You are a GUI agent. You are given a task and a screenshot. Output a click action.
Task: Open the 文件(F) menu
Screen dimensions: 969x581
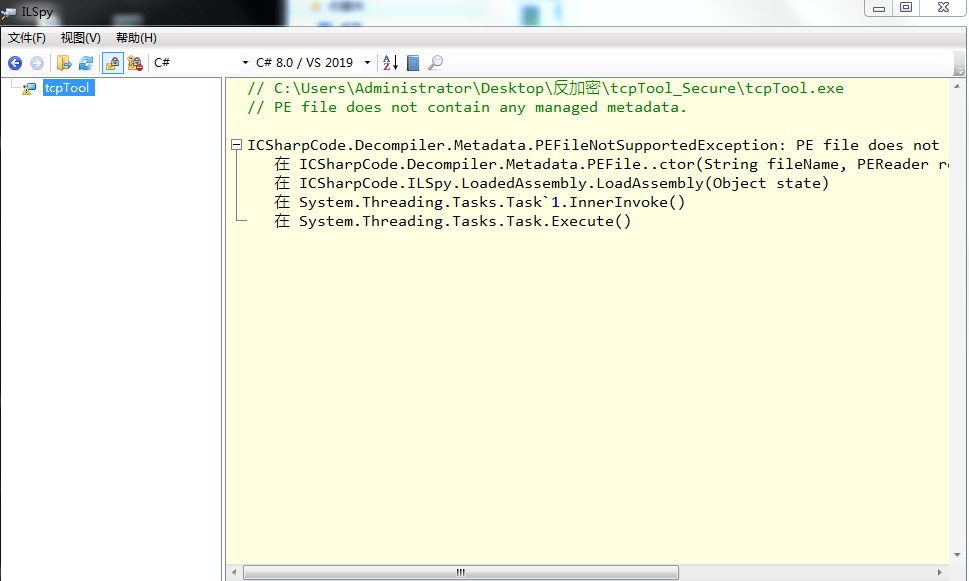click(25, 37)
